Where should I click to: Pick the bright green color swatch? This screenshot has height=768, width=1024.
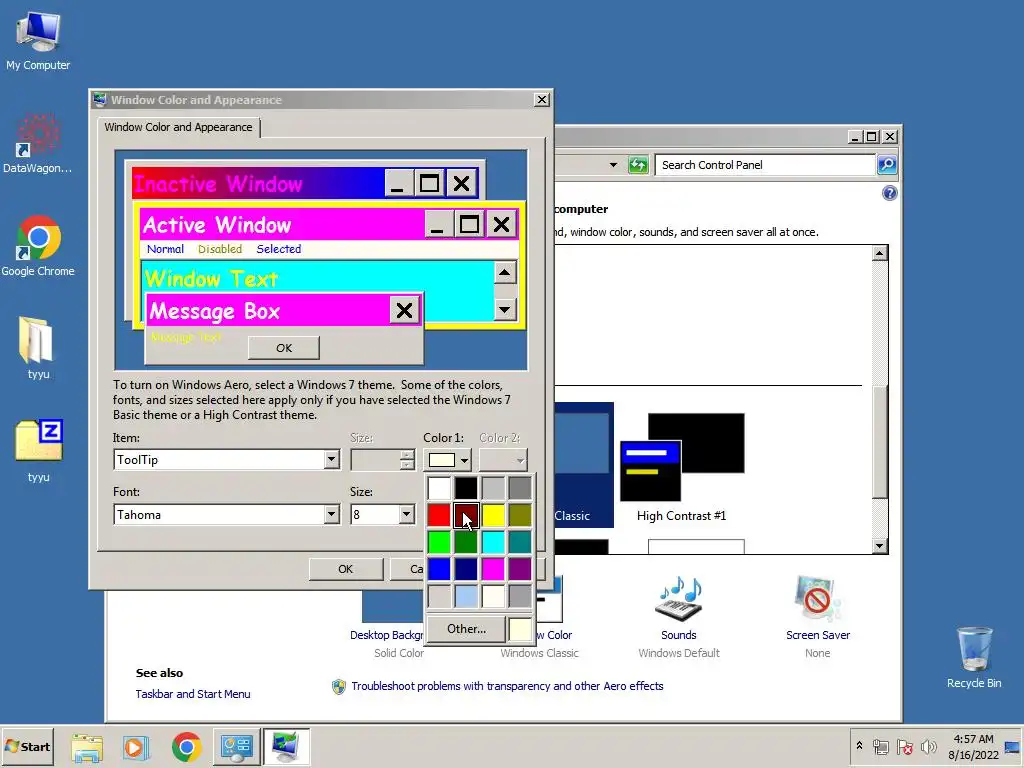coord(439,542)
